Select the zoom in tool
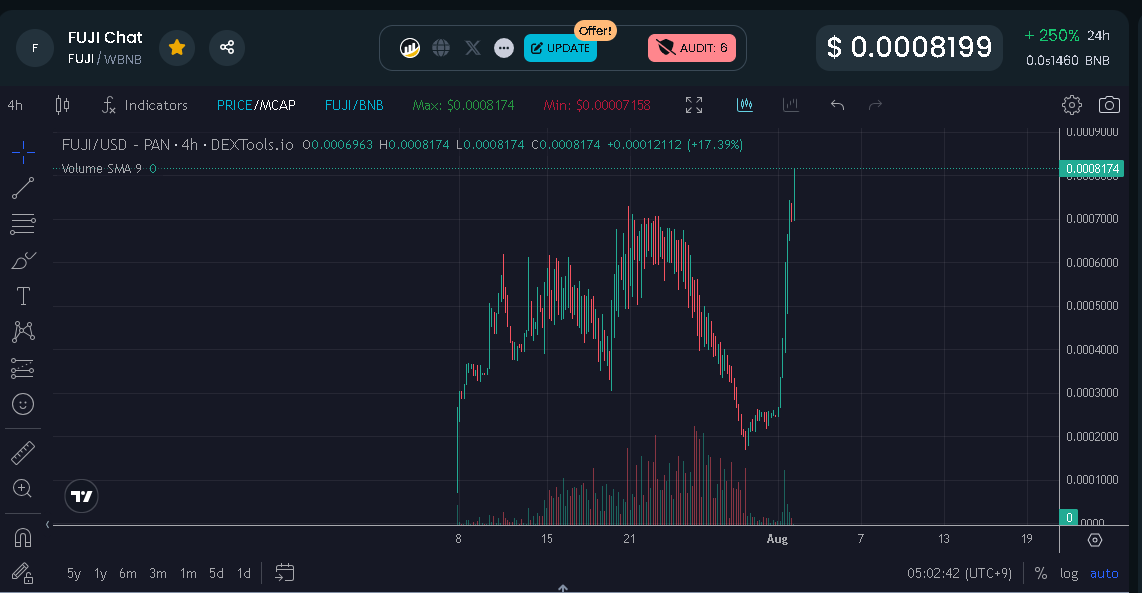 tap(23, 489)
